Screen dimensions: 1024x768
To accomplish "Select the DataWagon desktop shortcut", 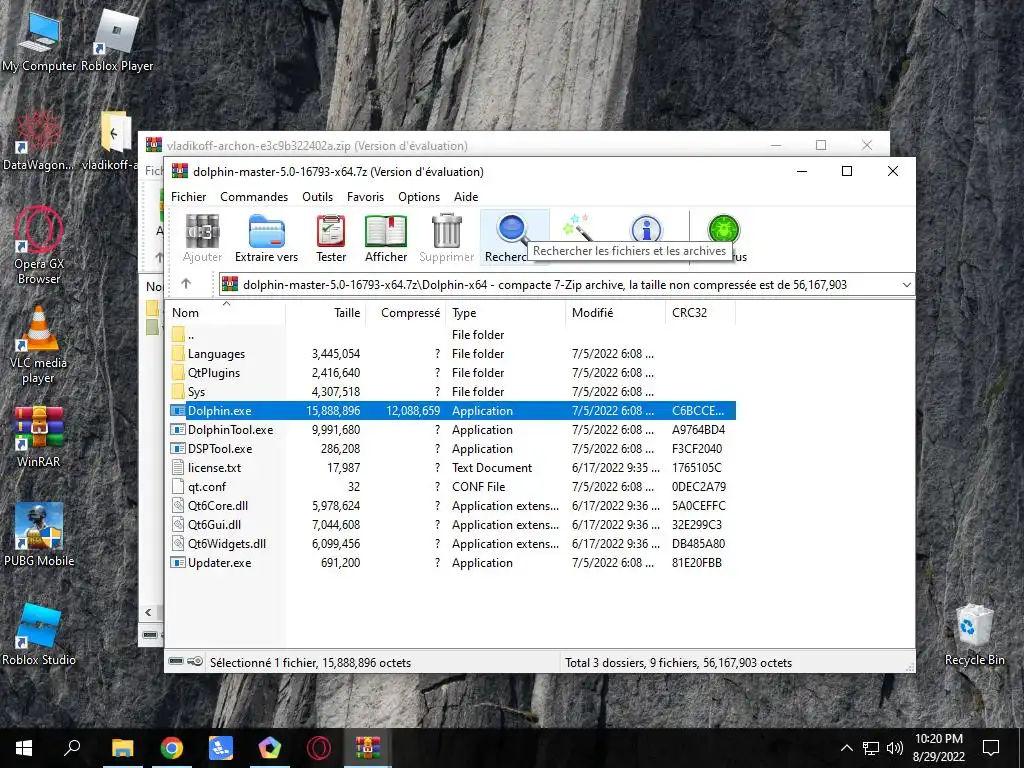I will click(x=39, y=142).
